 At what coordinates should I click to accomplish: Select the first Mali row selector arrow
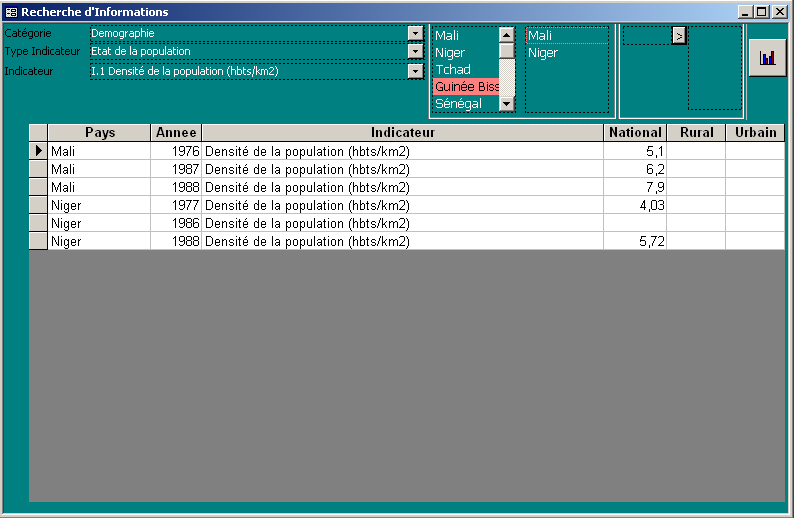click(x=38, y=151)
